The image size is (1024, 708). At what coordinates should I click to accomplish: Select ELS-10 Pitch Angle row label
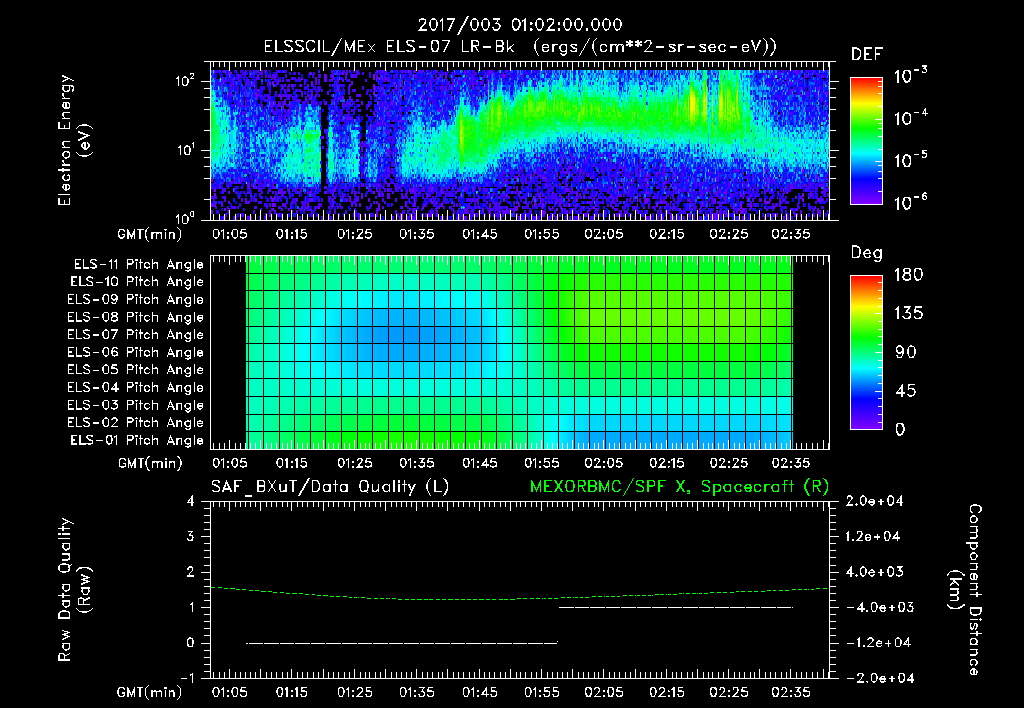point(137,282)
